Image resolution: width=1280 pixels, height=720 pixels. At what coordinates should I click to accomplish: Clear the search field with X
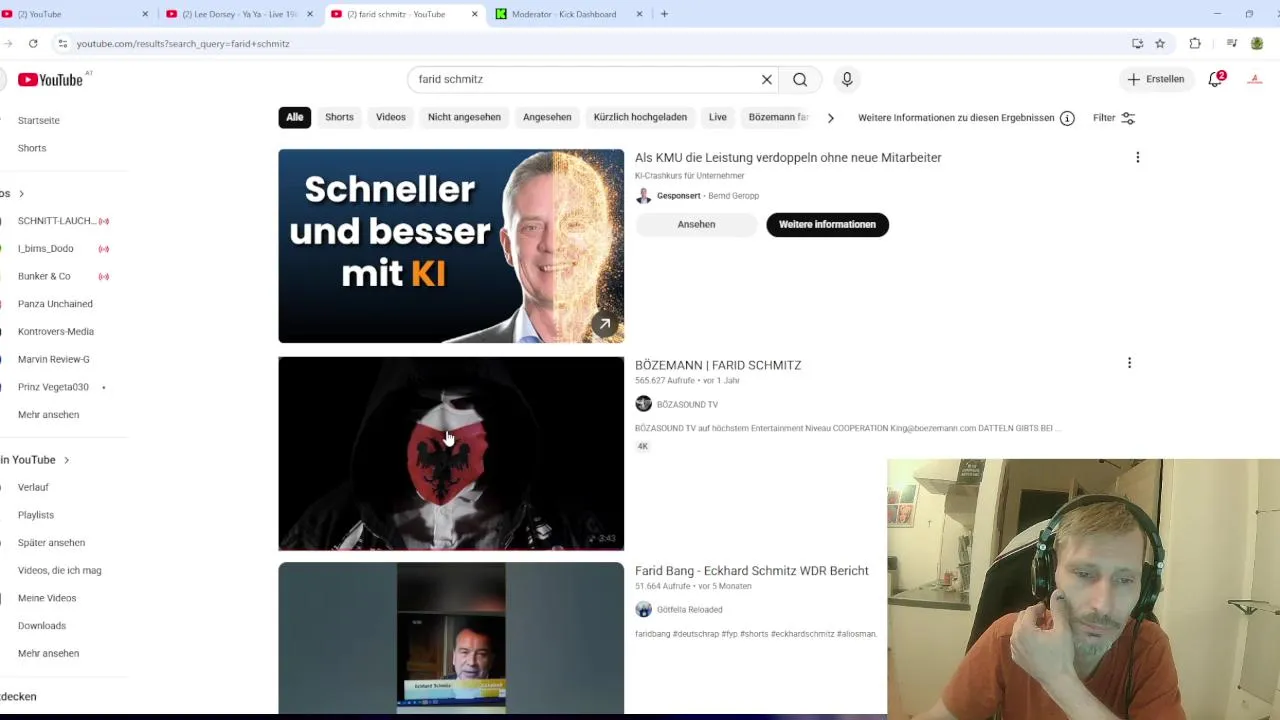click(x=767, y=80)
